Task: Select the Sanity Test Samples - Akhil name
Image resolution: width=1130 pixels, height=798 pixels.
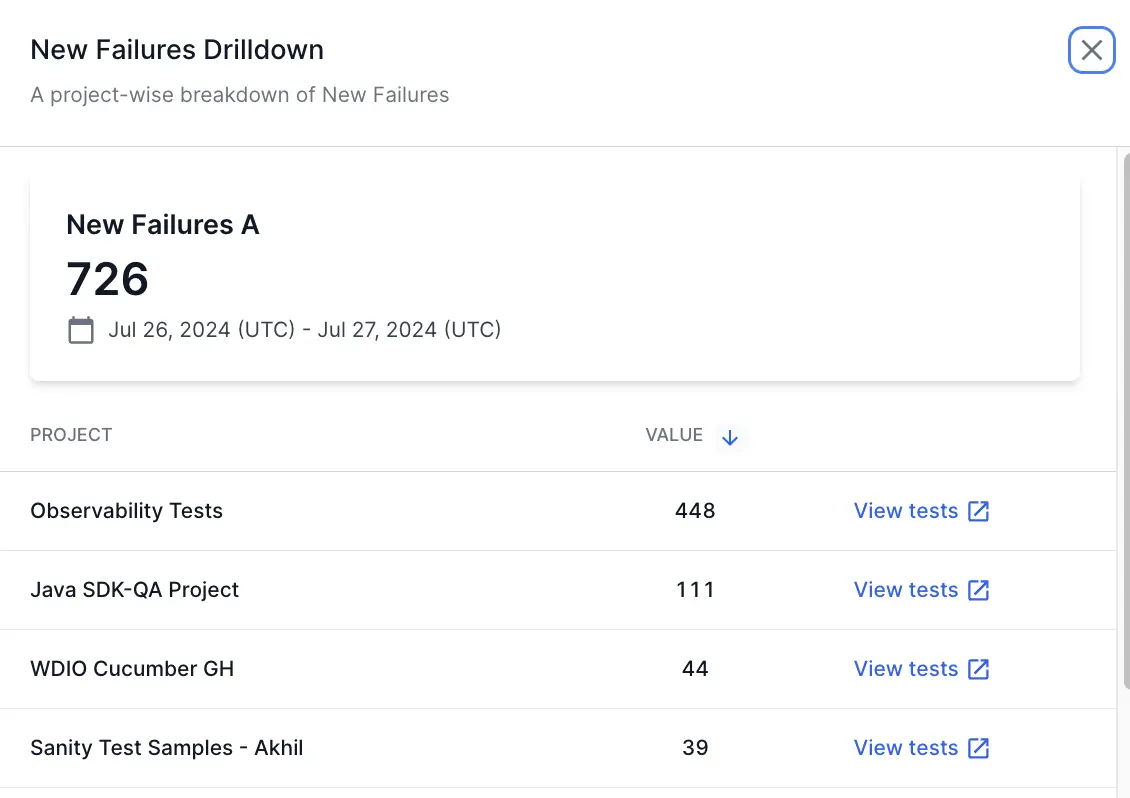Action: (x=166, y=748)
